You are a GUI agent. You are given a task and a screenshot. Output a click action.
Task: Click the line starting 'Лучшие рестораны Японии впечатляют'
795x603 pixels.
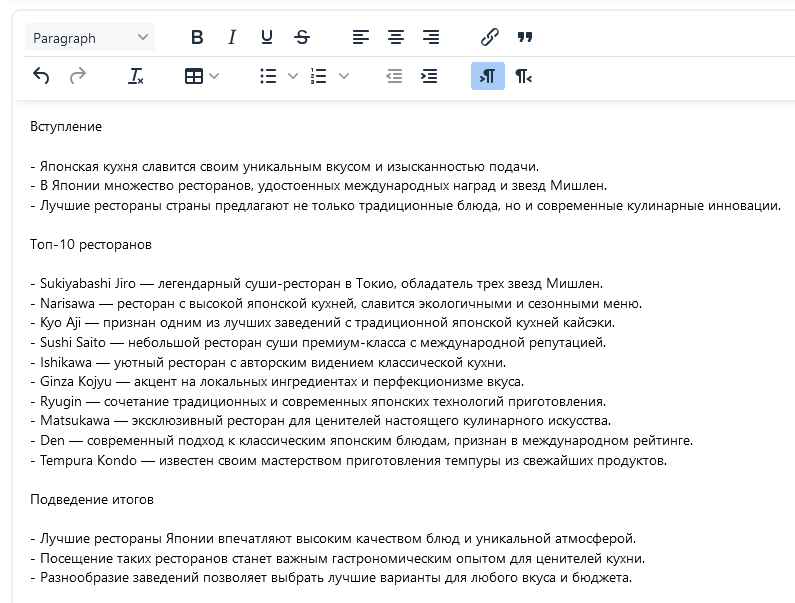click(333, 538)
